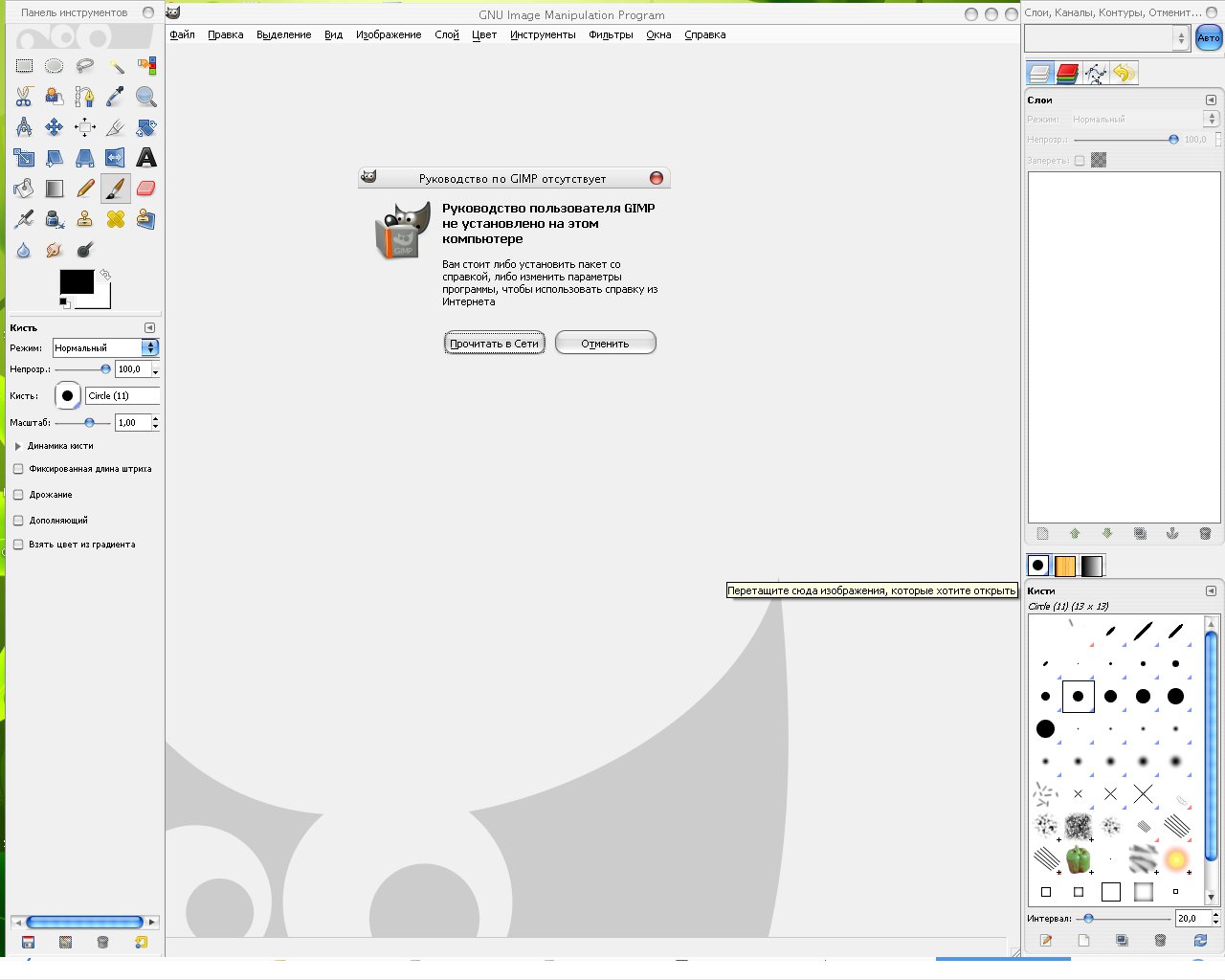
Task: Select the Bucket Fill tool
Action: [24, 189]
